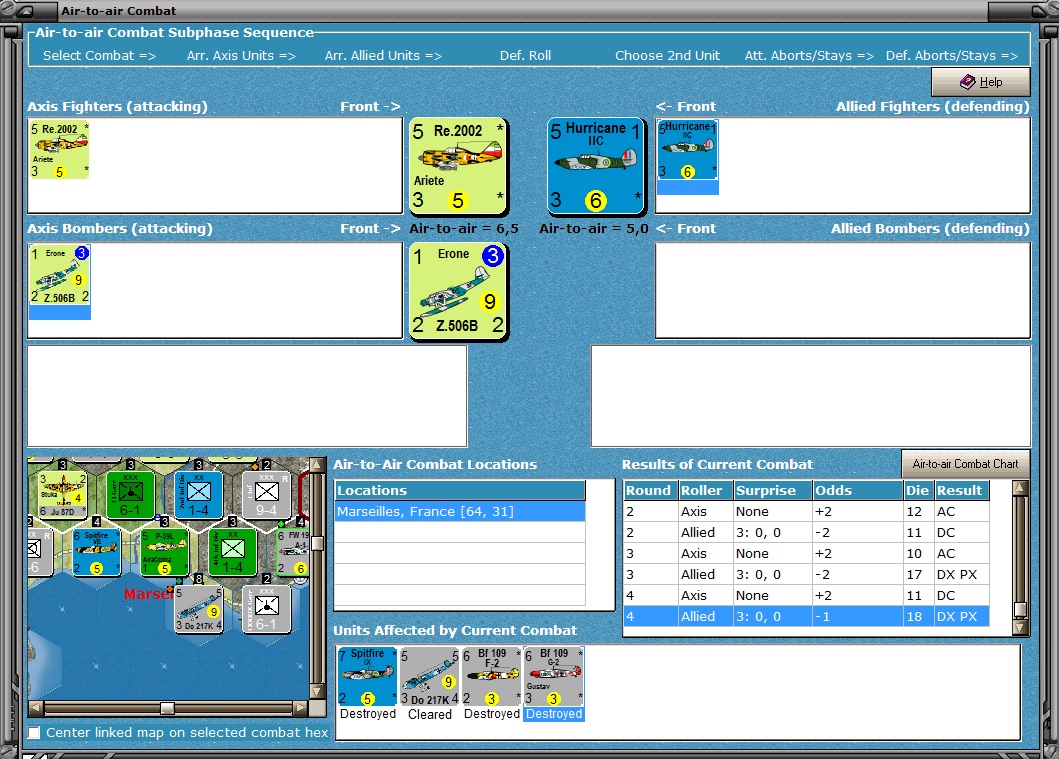This screenshot has height=759, width=1059.
Task: Select the destroyed Spitfire IX unit counter
Action: (367, 677)
